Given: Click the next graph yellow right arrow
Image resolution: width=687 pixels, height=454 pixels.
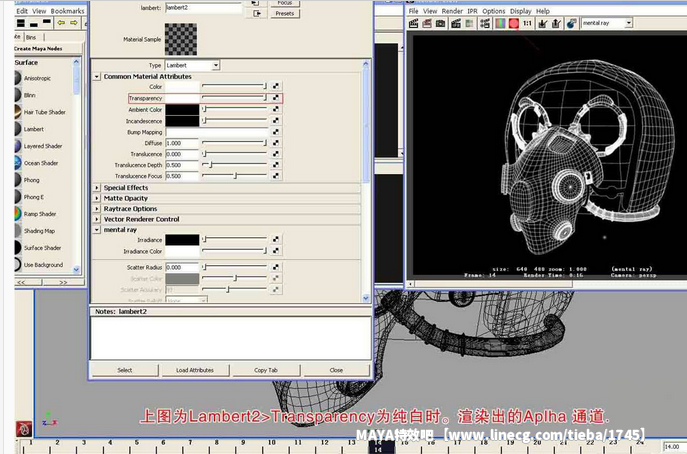Looking at the screenshot, I should [x=74, y=23].
